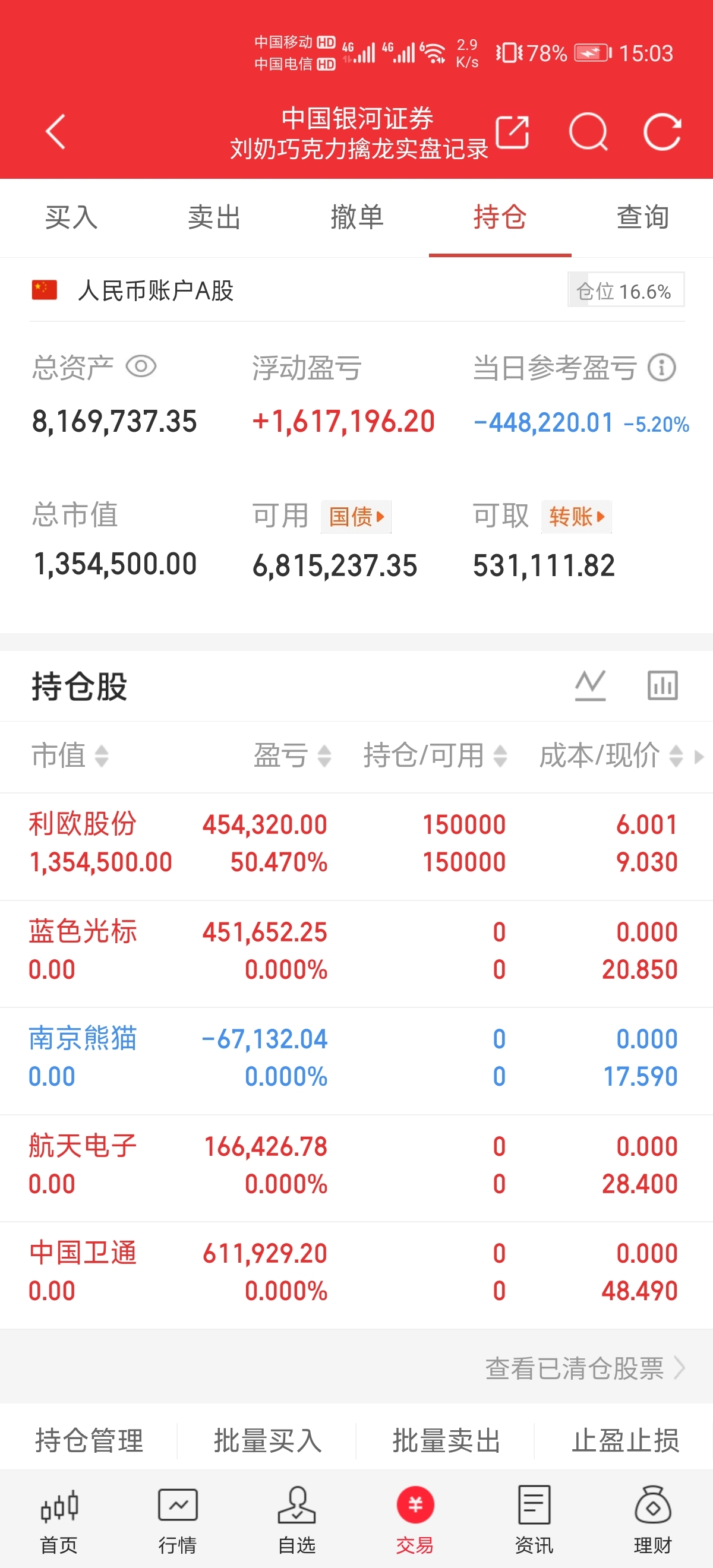The width and height of the screenshot is (713, 1568).
Task: Open 查看已清仓股票 link
Action: [585, 1368]
